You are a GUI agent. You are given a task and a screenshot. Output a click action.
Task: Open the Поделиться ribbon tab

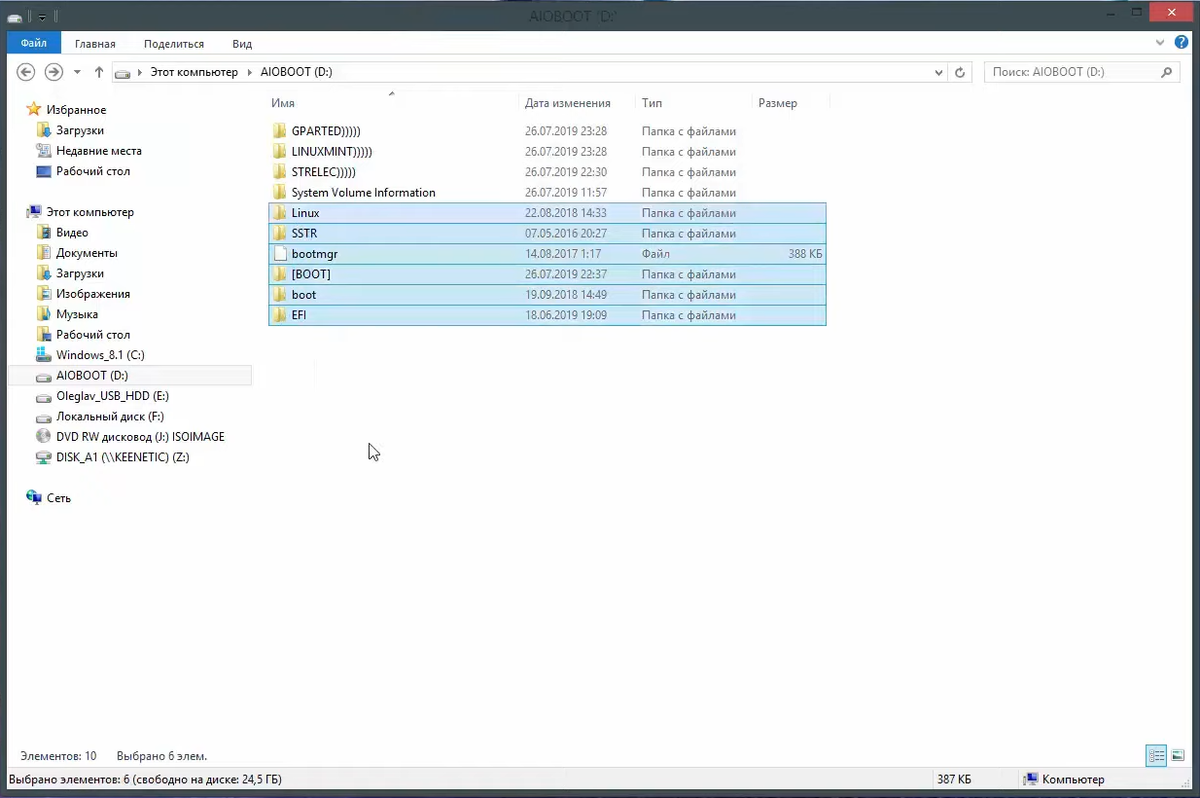[x=174, y=44]
